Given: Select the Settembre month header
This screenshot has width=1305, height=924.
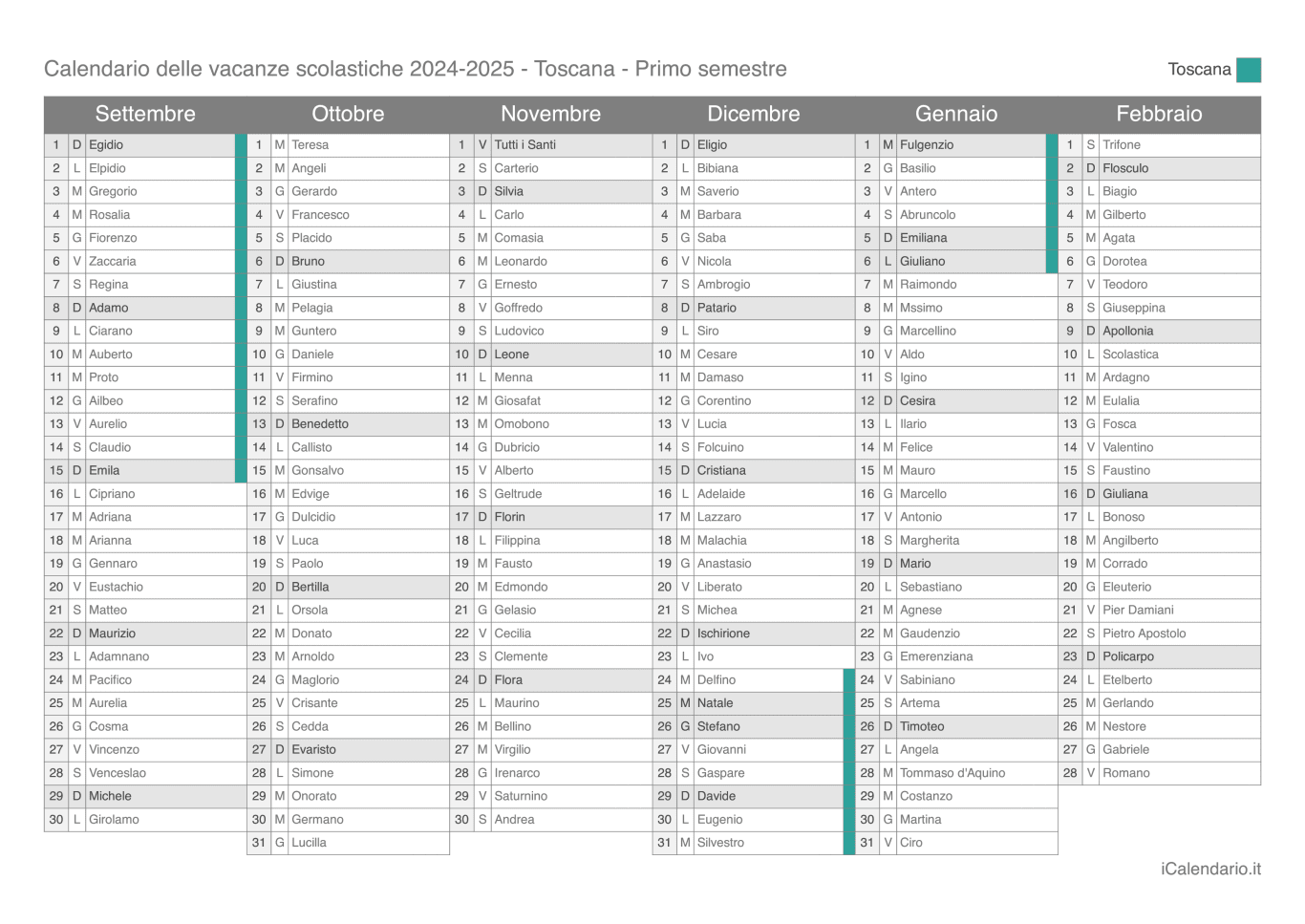Looking at the screenshot, I should [x=145, y=114].
